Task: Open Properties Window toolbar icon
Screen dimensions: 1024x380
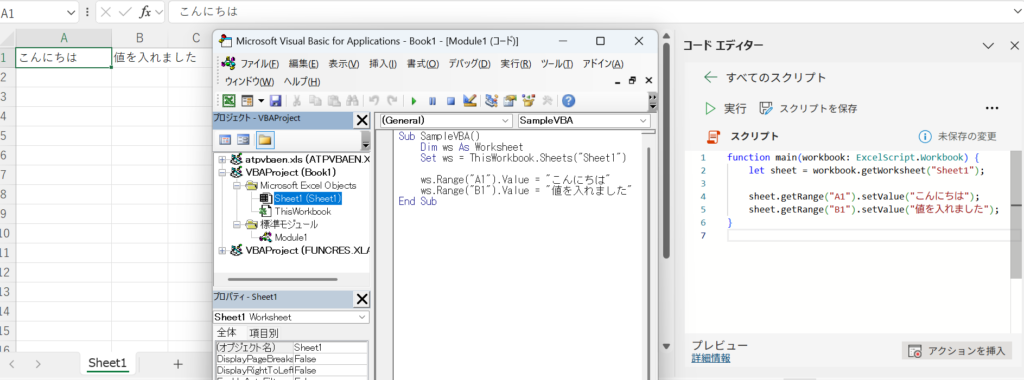Action: coord(510,101)
